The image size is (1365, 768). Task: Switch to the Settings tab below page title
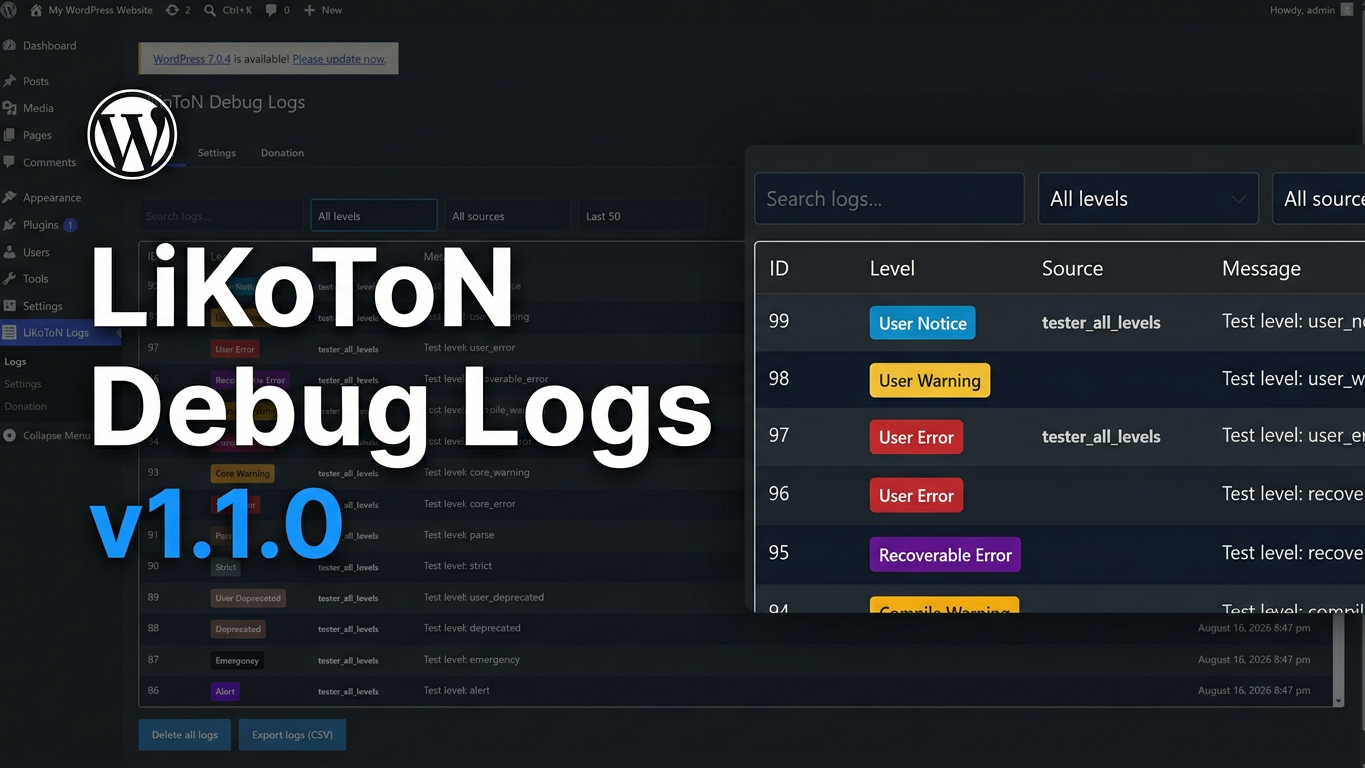(x=217, y=153)
